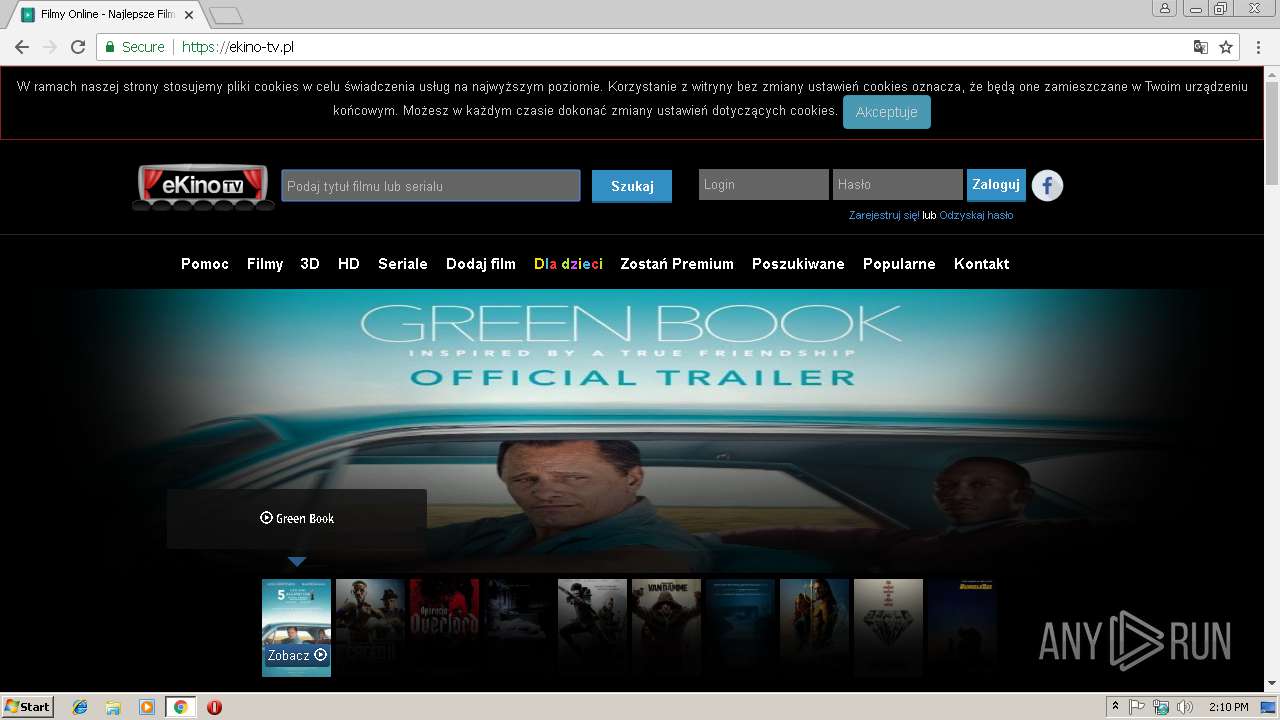Click the browser address bar URL
This screenshot has height=720, width=1280.
tap(238, 47)
